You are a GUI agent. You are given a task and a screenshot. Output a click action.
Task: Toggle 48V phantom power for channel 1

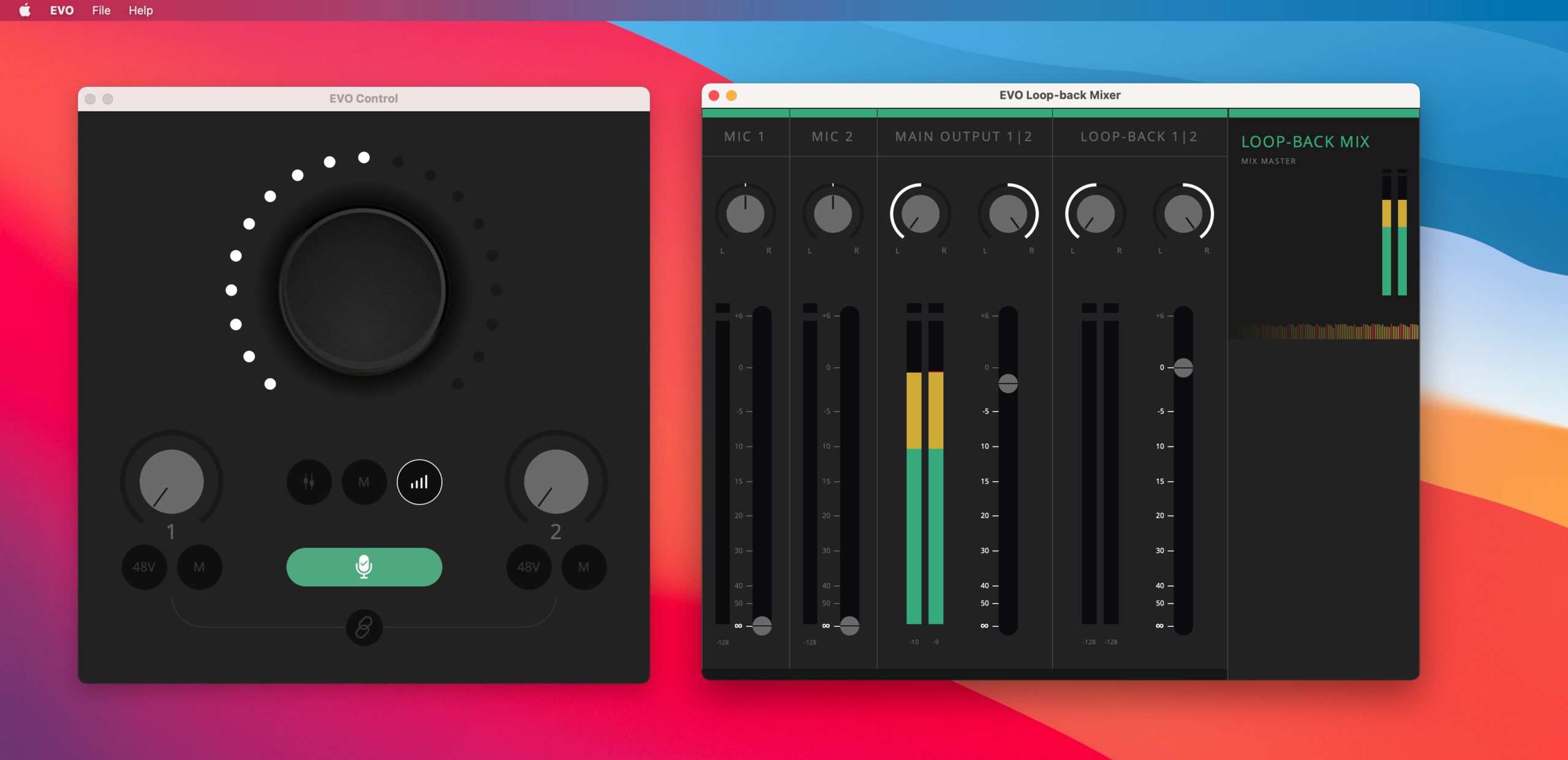click(145, 567)
